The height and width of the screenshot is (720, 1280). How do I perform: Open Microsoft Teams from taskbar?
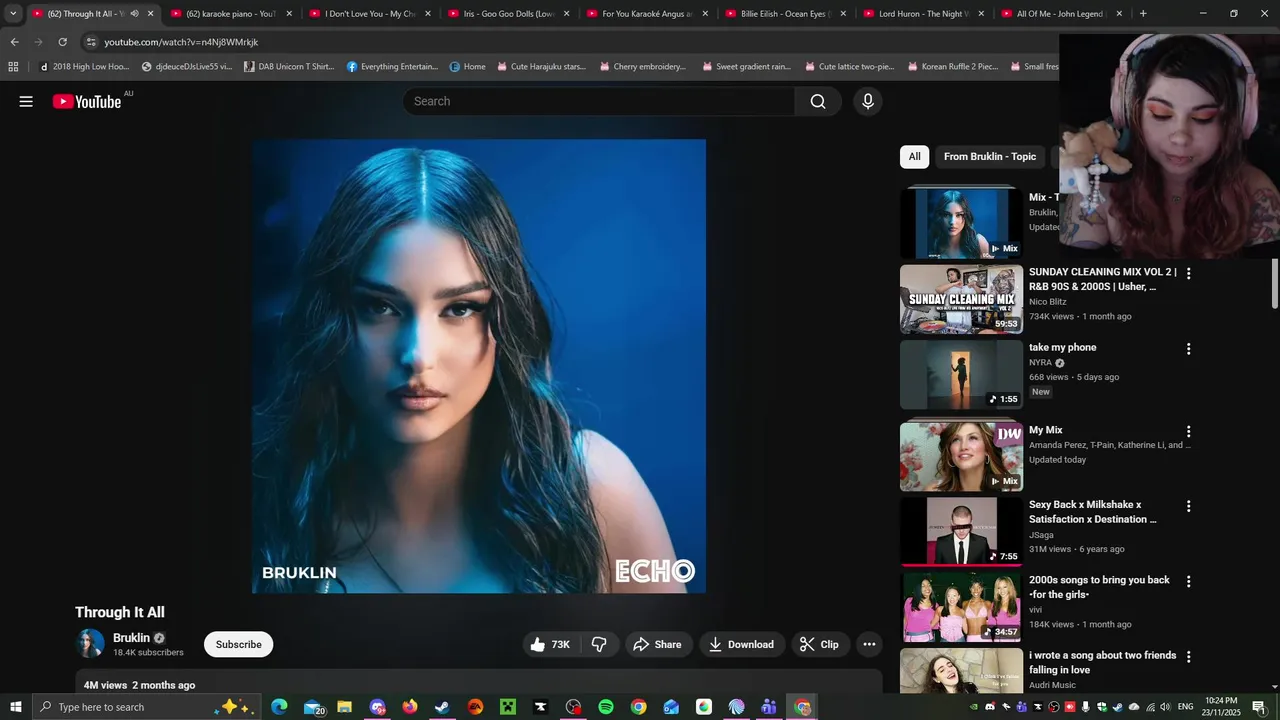click(769, 707)
